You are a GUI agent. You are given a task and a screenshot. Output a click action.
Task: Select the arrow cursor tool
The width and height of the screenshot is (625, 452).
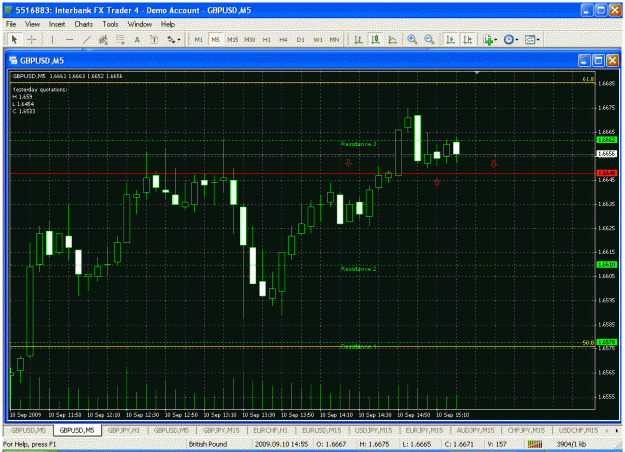click(14, 39)
